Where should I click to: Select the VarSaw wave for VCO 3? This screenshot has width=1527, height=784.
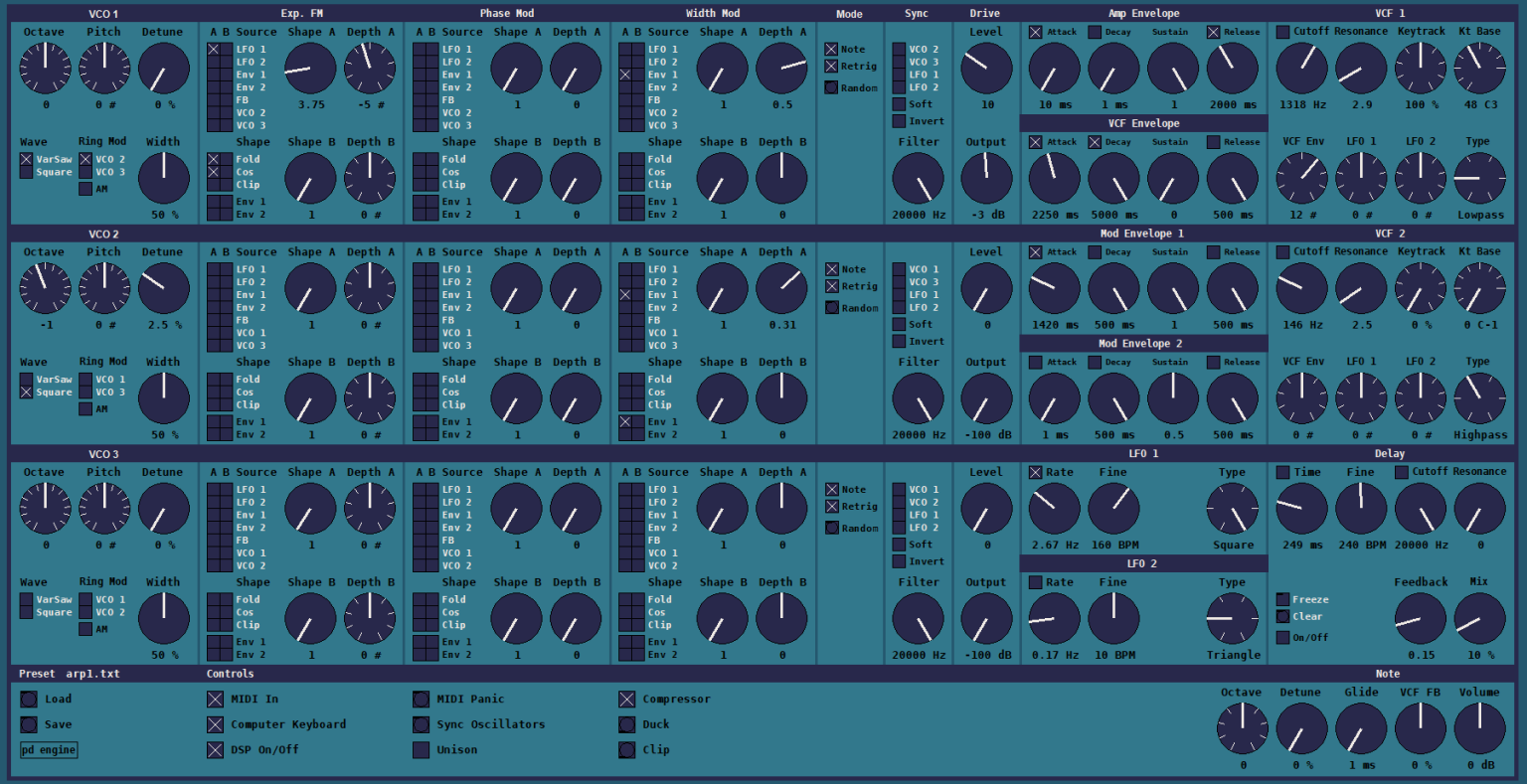[x=26, y=599]
